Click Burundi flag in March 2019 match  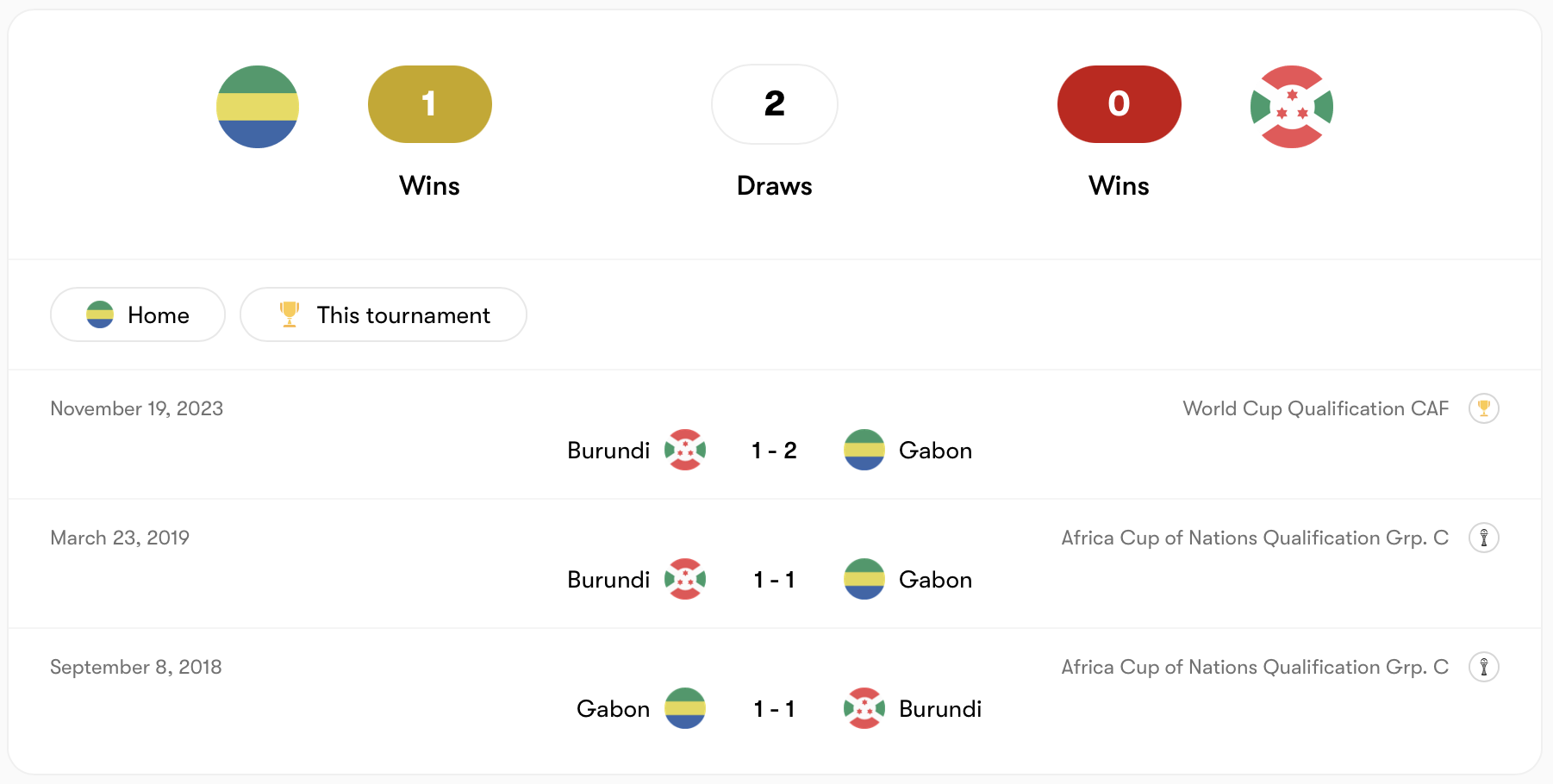[x=685, y=579]
